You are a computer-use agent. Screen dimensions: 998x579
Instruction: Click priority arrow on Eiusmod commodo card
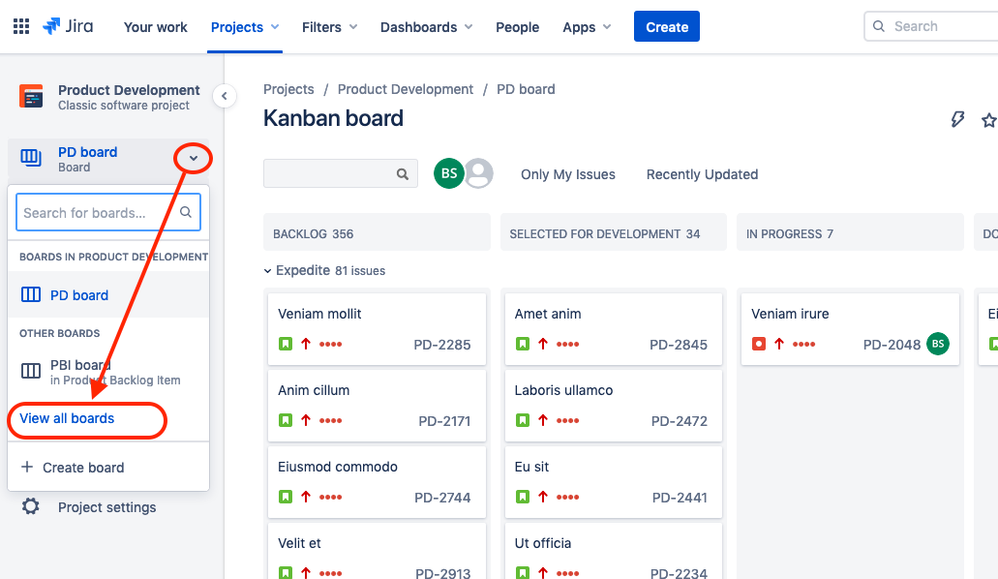[306, 497]
